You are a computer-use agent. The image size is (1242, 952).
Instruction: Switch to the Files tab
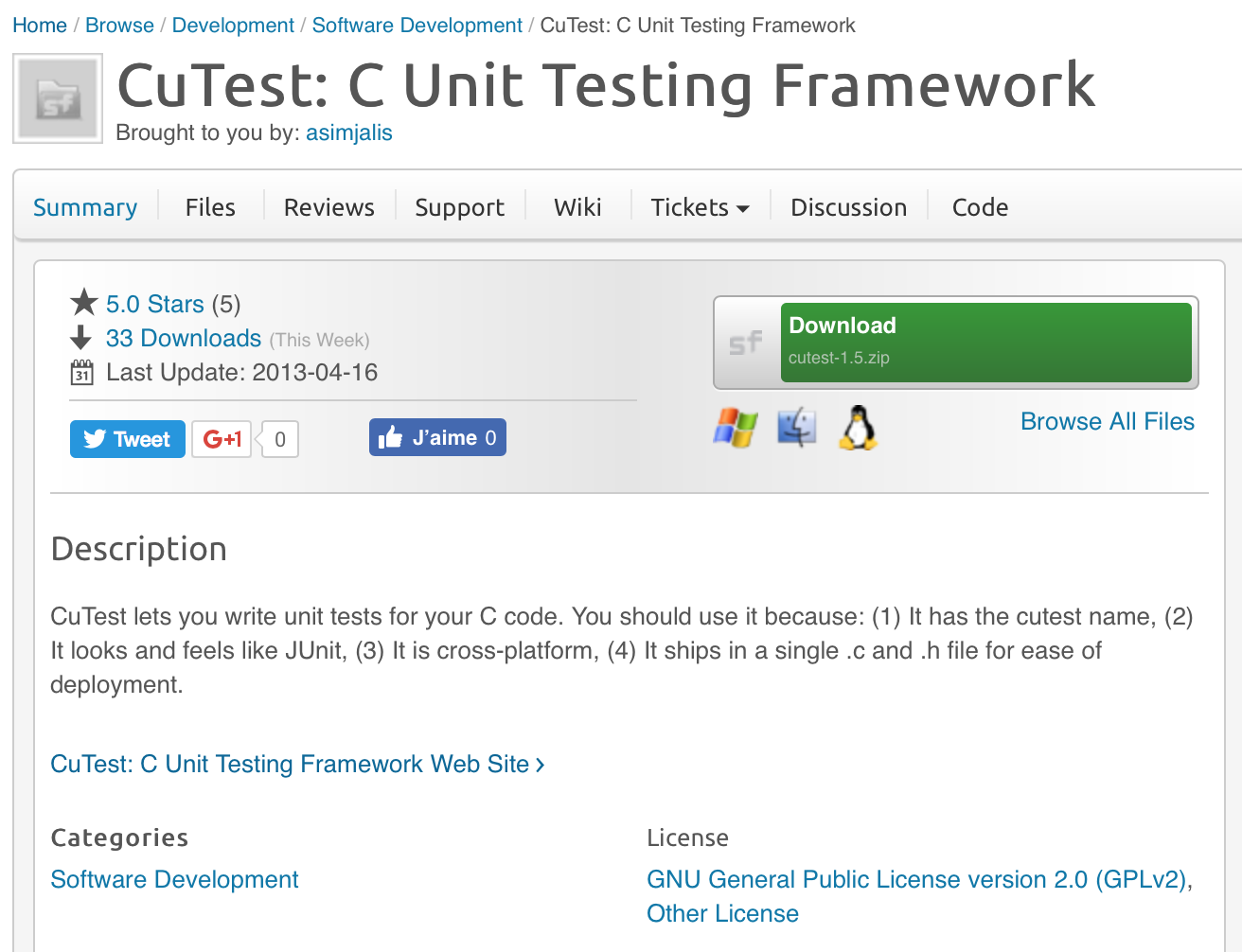[209, 207]
